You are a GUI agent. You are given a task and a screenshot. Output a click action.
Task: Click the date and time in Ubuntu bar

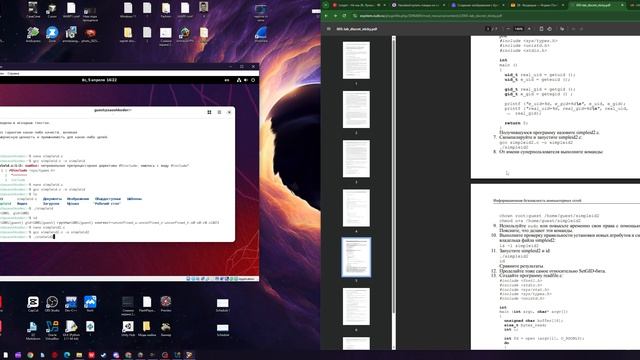tap(99, 80)
